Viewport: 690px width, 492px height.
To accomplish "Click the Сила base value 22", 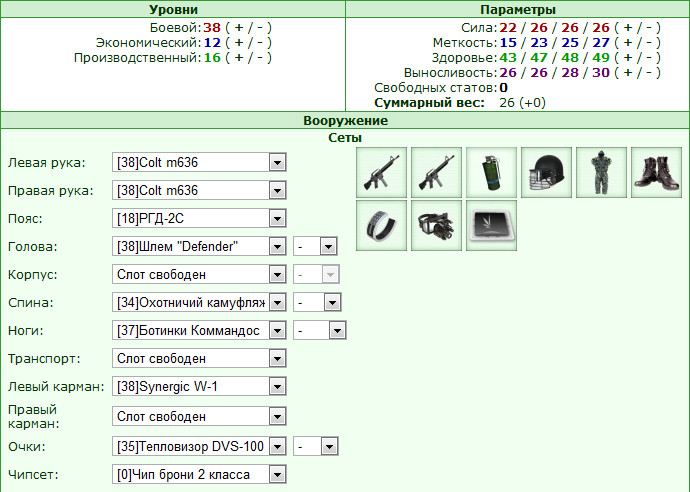I will 508,28.
